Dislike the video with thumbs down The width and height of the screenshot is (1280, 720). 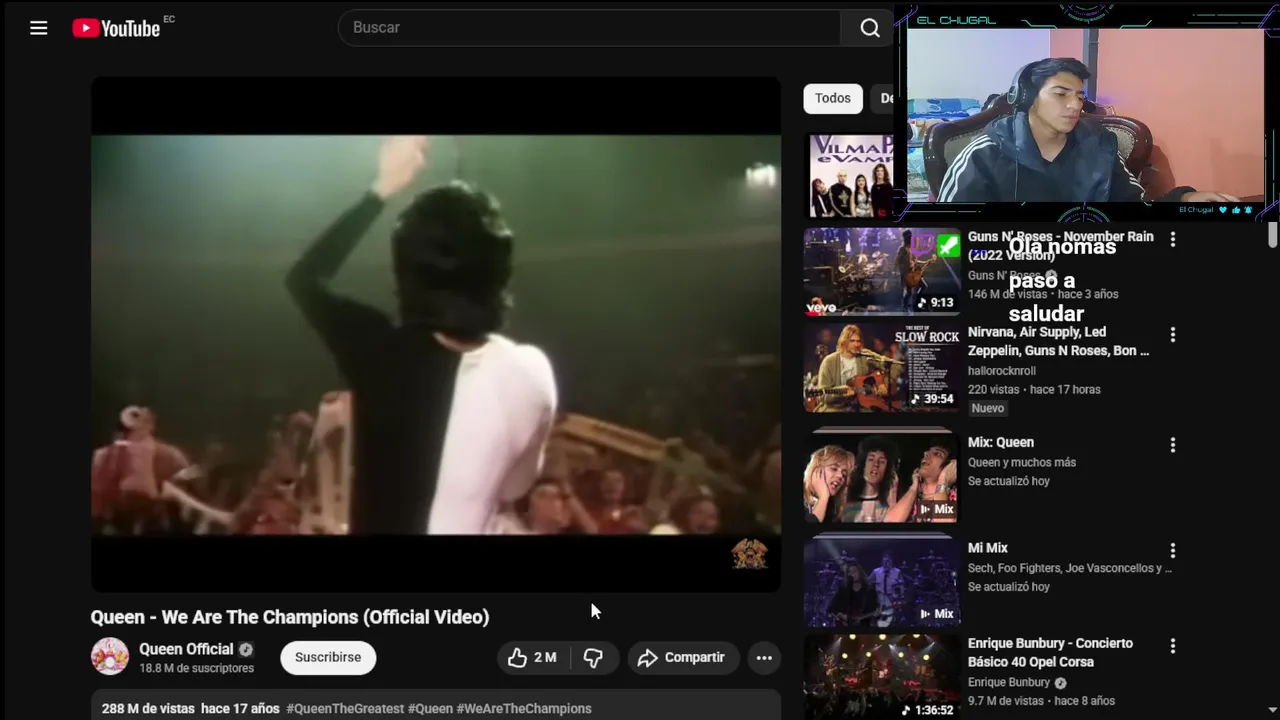click(x=593, y=657)
